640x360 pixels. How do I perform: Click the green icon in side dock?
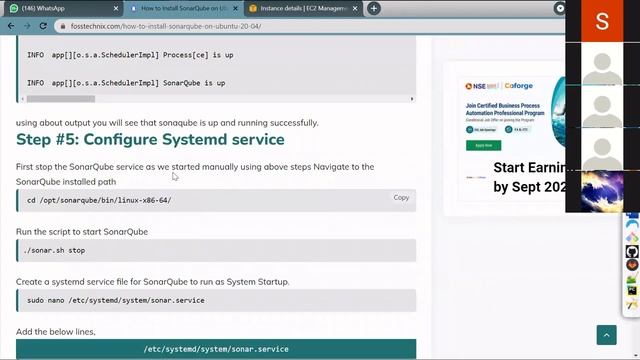pyautogui.click(x=632, y=278)
